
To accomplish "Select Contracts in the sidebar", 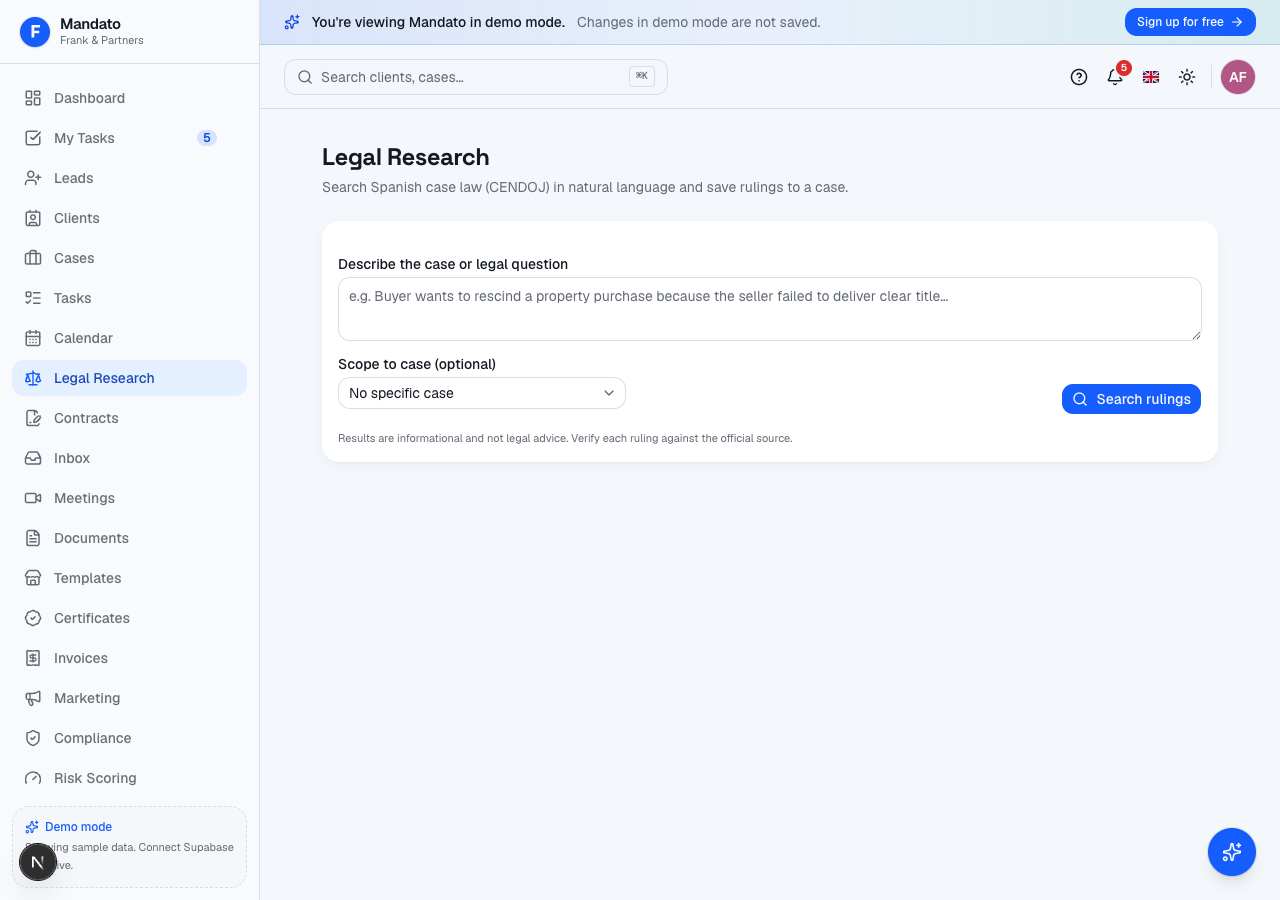I will click(129, 418).
